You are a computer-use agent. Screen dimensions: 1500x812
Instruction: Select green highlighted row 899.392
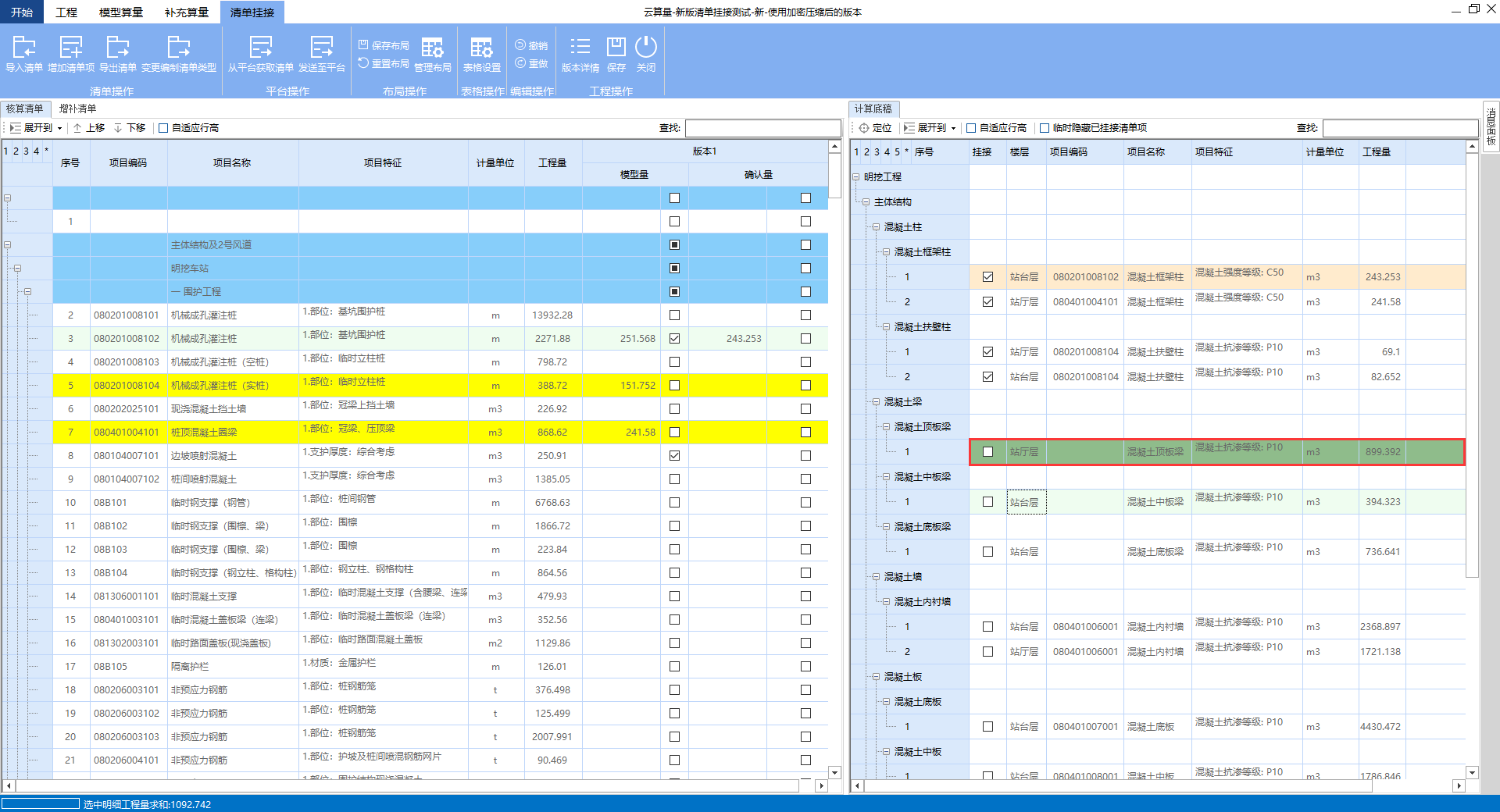[x=1217, y=452]
